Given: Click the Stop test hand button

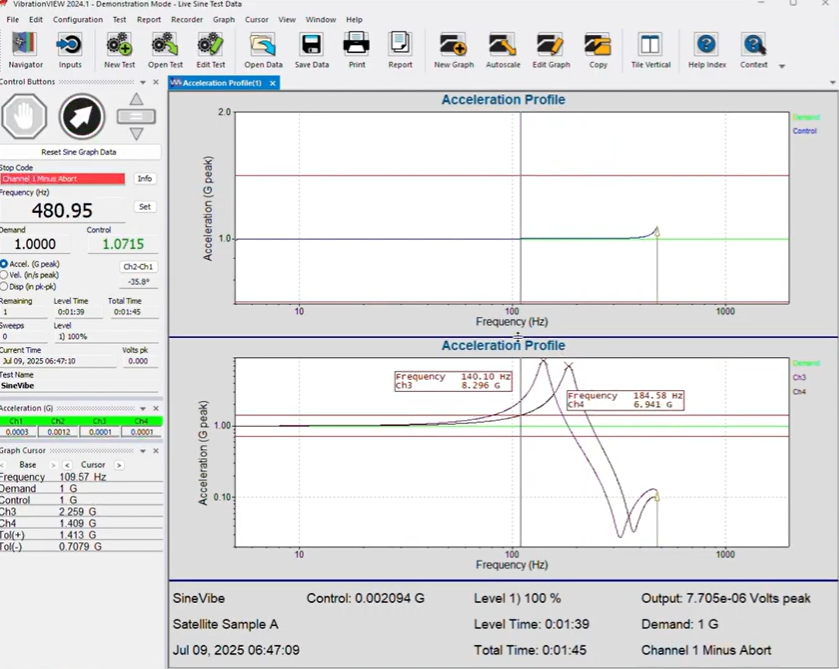Looking at the screenshot, I should click(24, 116).
